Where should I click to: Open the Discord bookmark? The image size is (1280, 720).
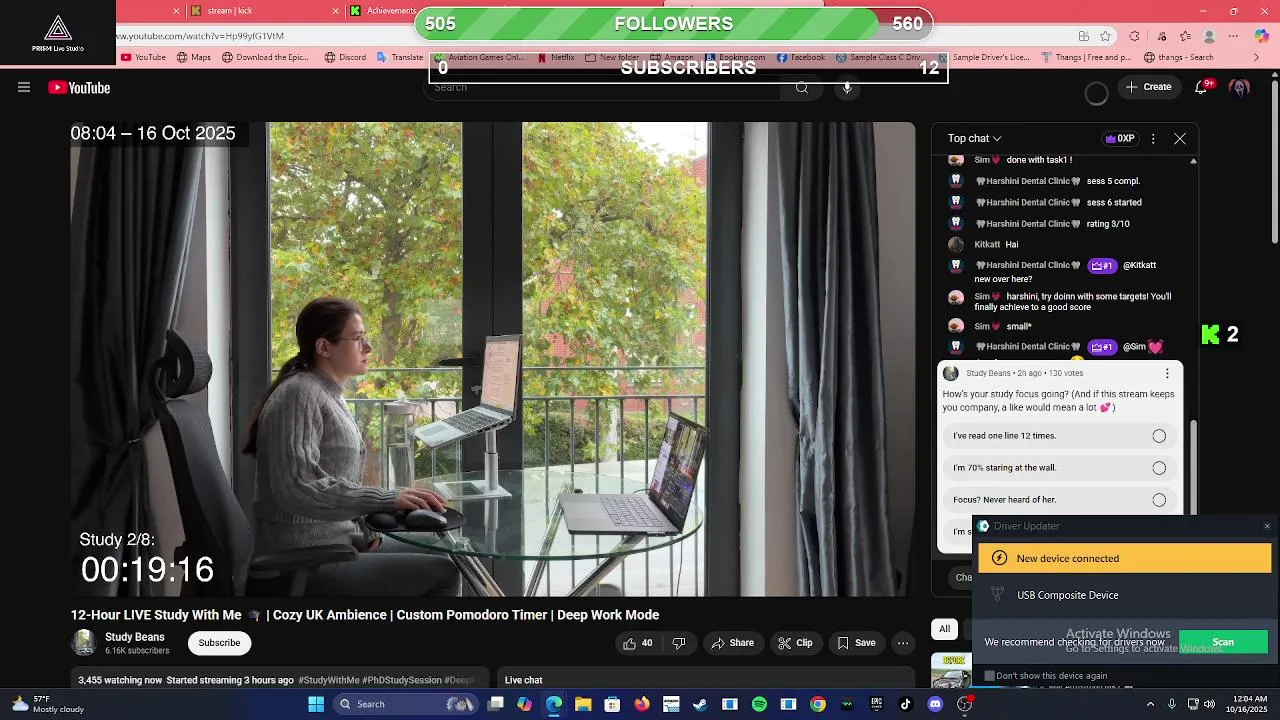[x=346, y=57]
